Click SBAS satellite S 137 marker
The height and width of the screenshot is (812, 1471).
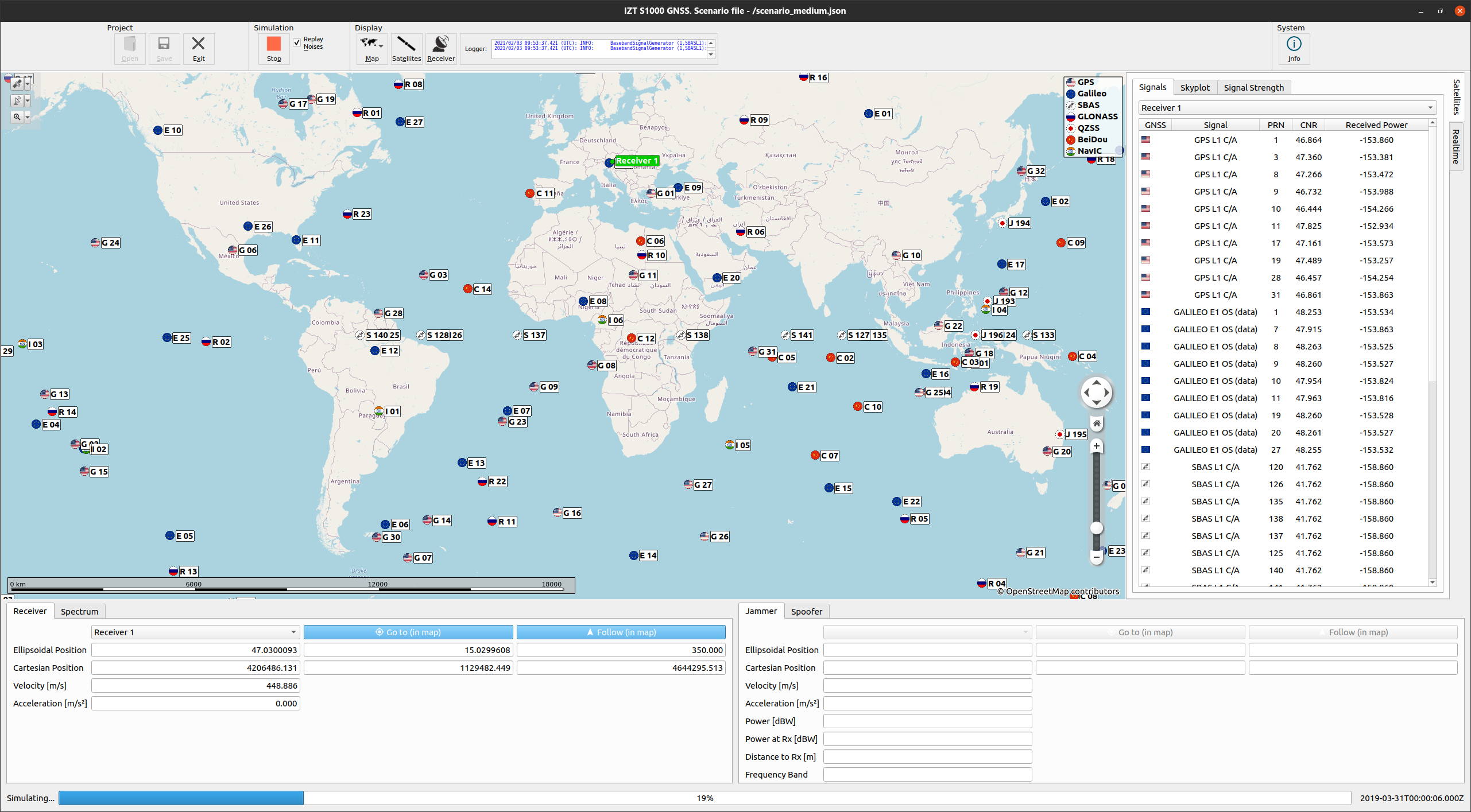point(529,335)
